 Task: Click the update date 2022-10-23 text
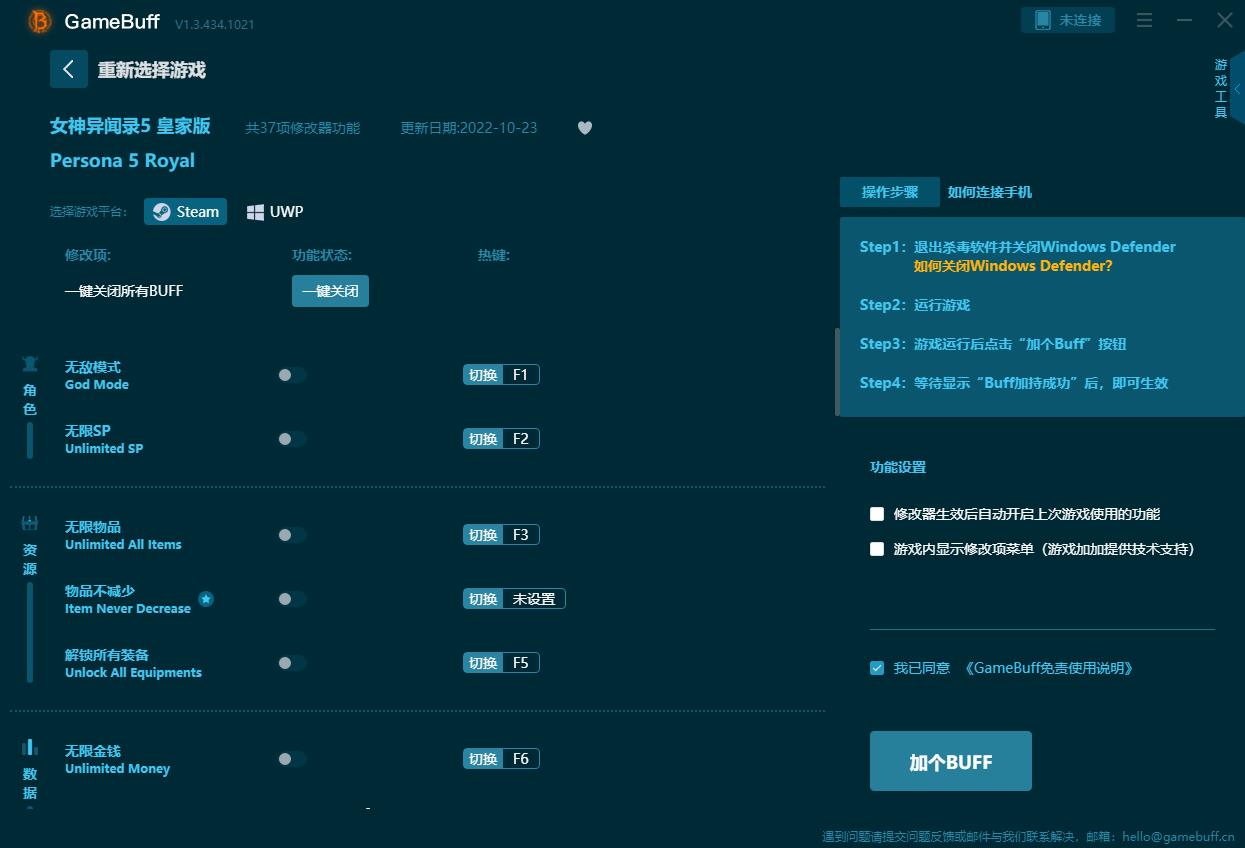(x=469, y=128)
